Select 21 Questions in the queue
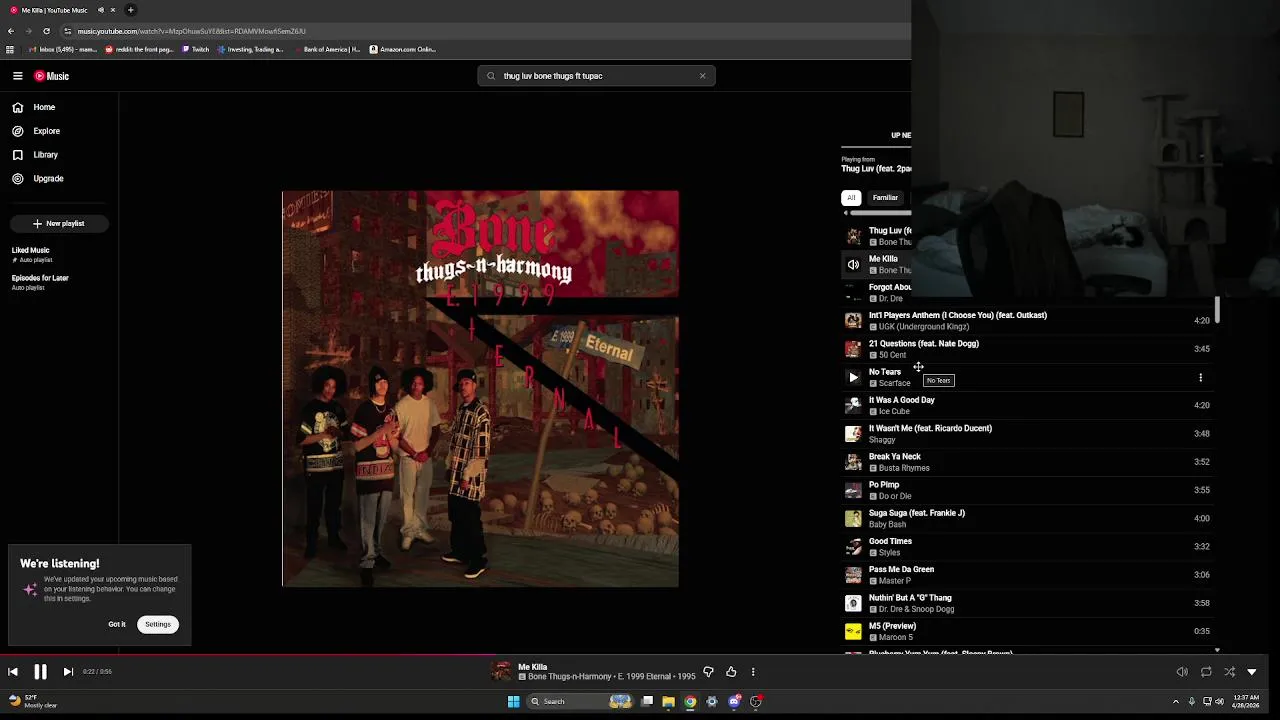1280x720 pixels. pos(1029,349)
